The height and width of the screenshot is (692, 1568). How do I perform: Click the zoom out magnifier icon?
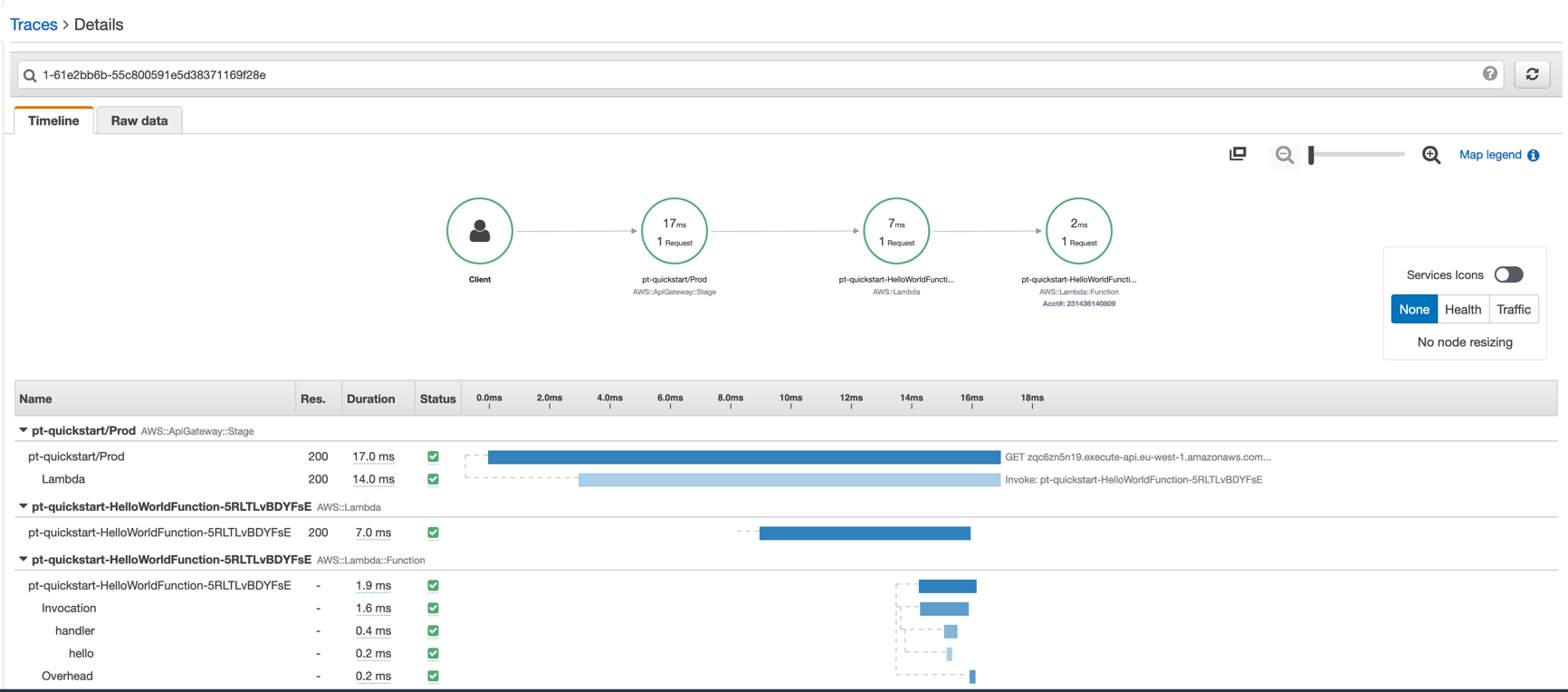[x=1284, y=155]
